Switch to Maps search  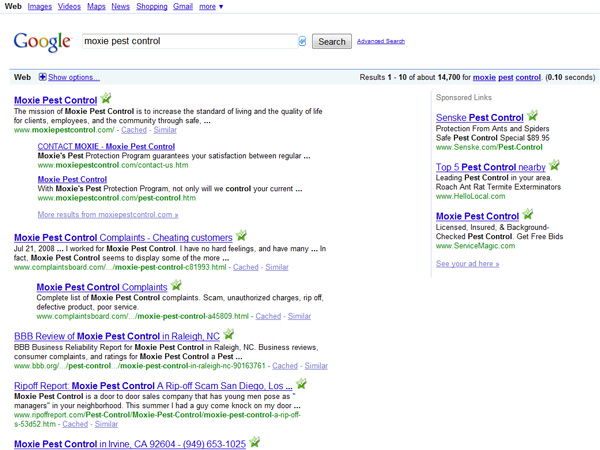point(96,7)
